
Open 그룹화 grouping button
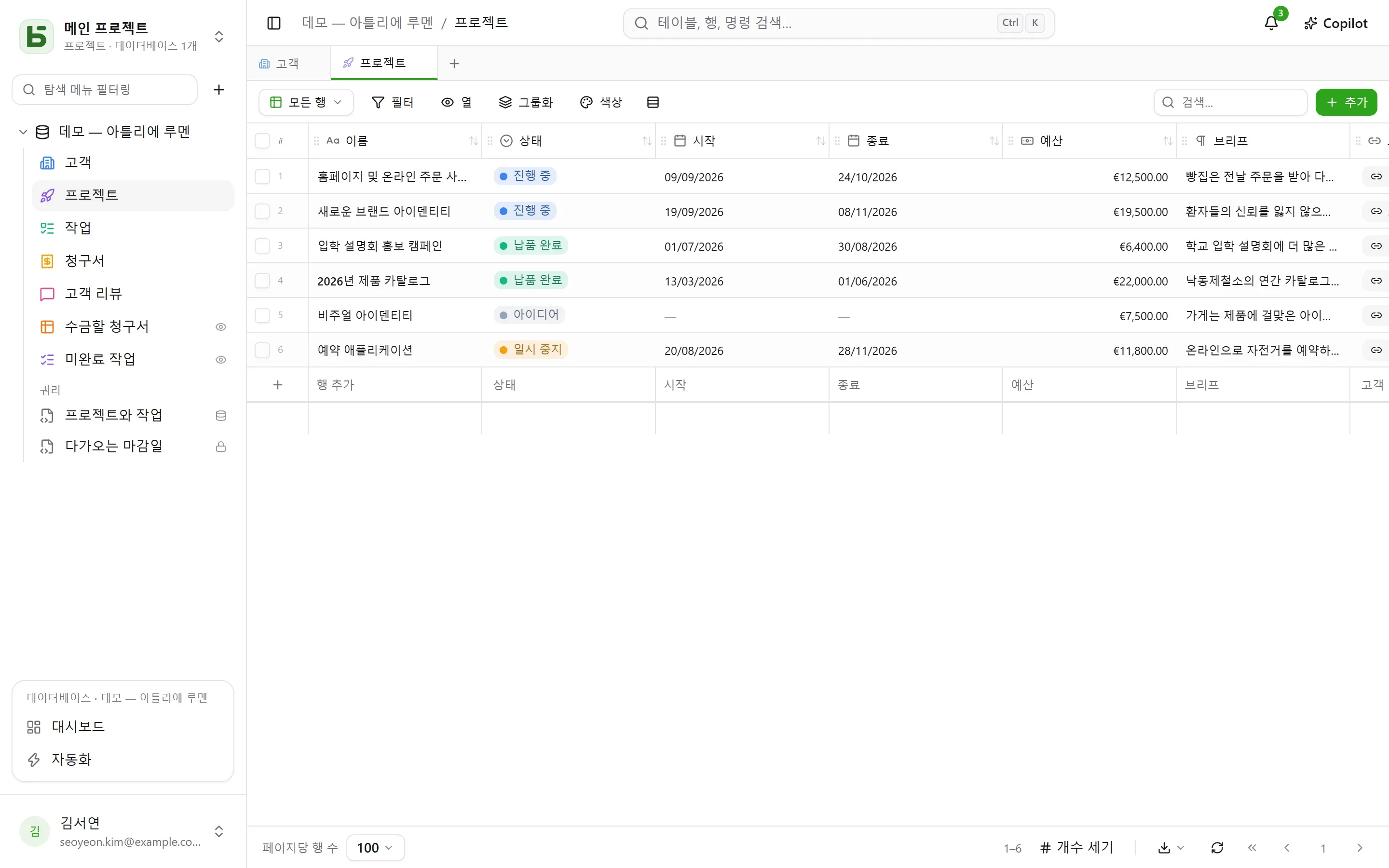[525, 102]
